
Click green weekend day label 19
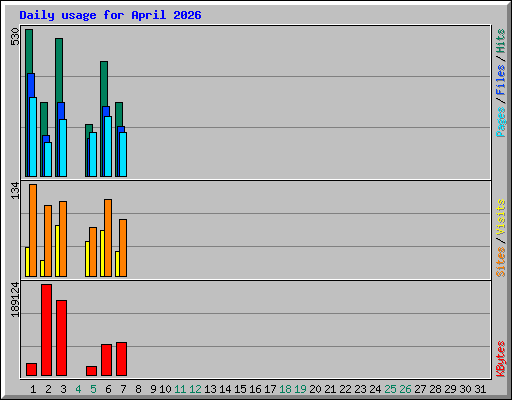click(x=300, y=389)
